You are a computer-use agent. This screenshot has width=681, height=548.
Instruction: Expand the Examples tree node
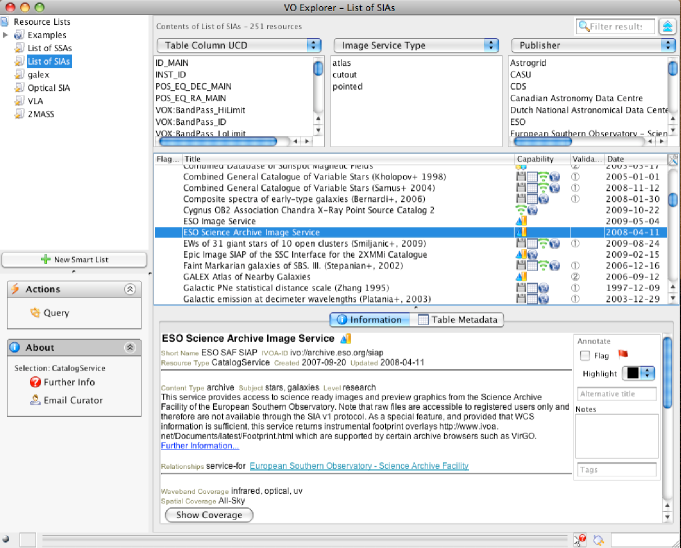pyautogui.click(x=6, y=35)
